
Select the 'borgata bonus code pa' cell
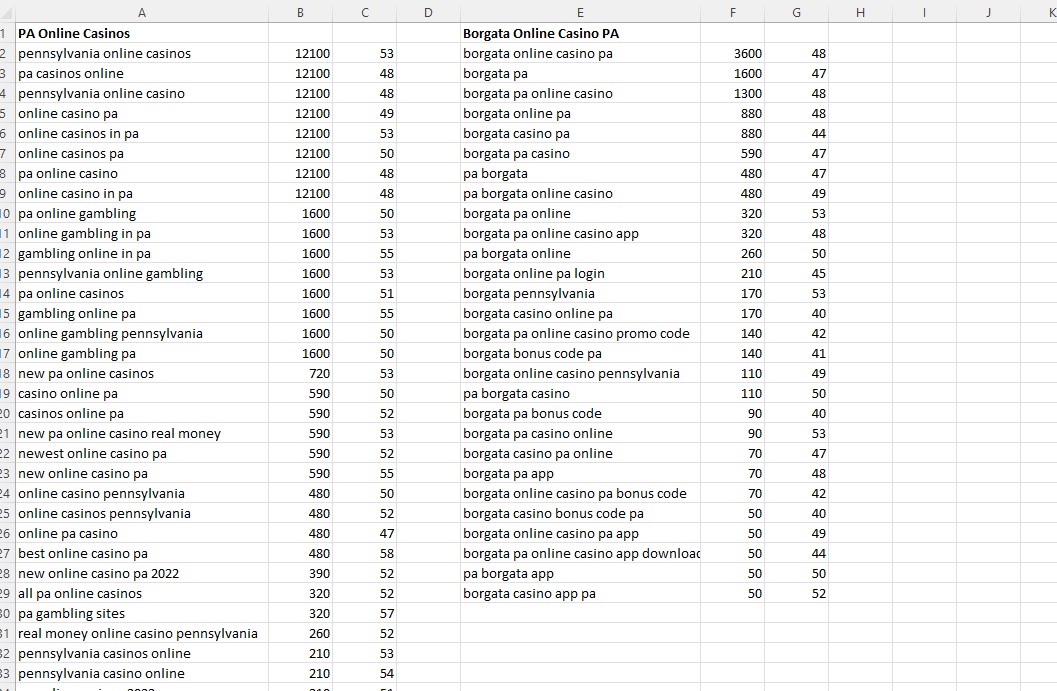[580, 354]
